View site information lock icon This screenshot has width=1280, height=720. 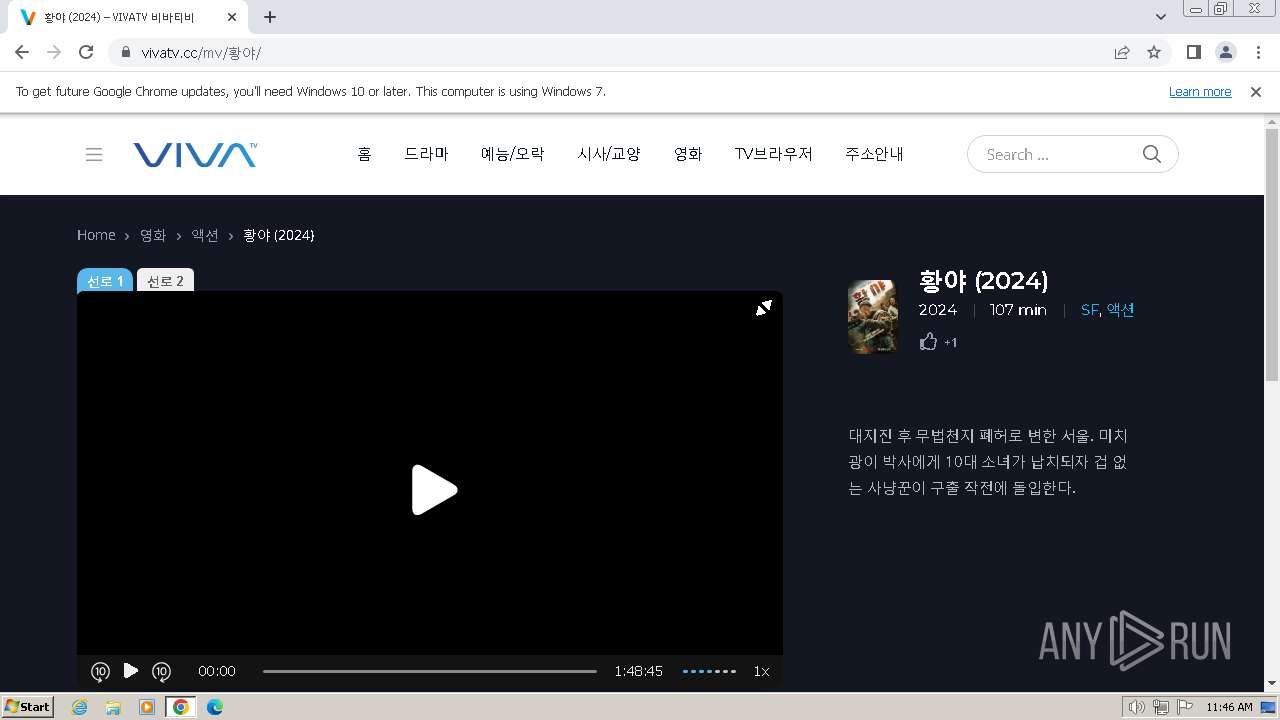point(126,52)
